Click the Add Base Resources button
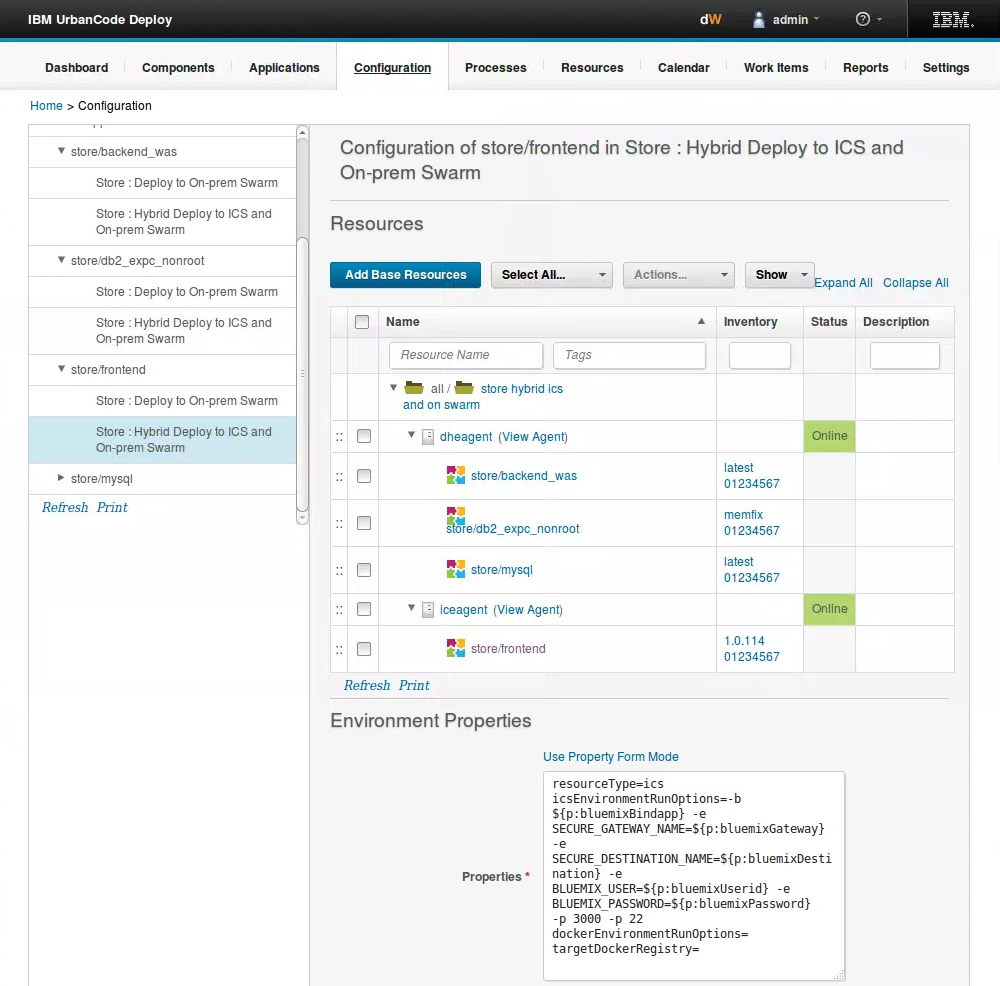 click(406, 275)
